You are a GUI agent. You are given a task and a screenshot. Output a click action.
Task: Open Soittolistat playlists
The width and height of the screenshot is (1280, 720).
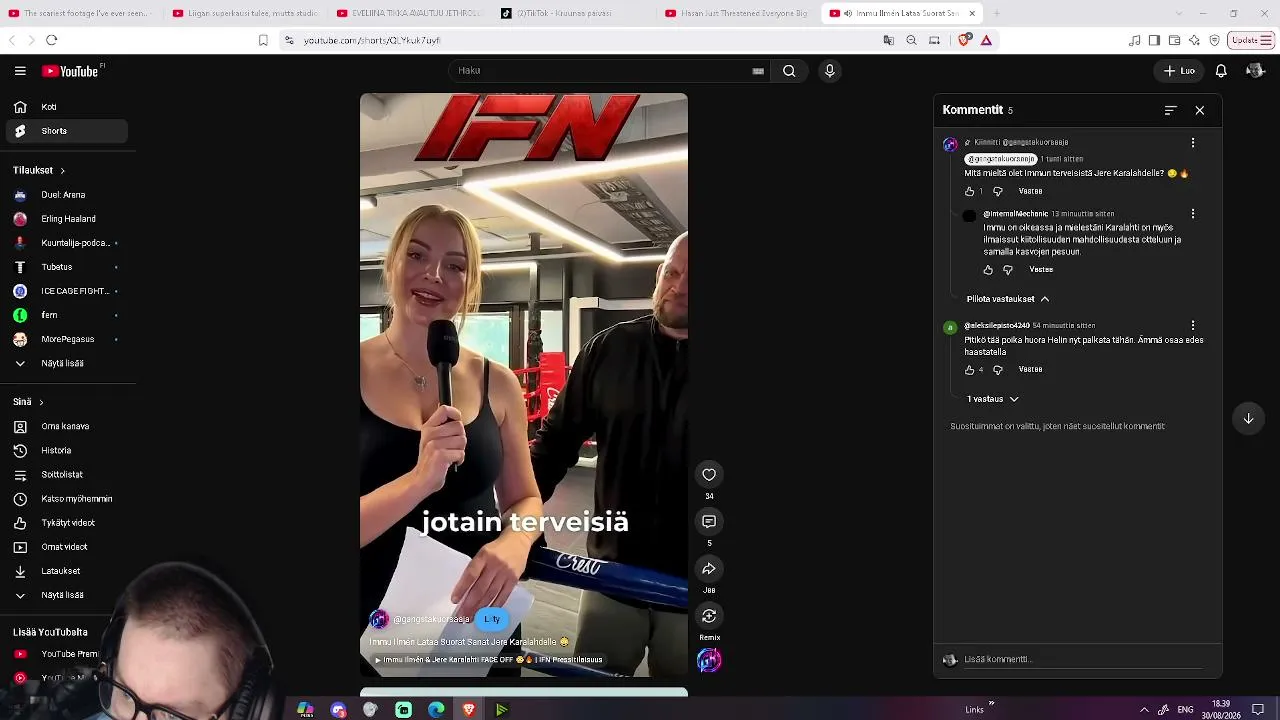tap(67, 475)
